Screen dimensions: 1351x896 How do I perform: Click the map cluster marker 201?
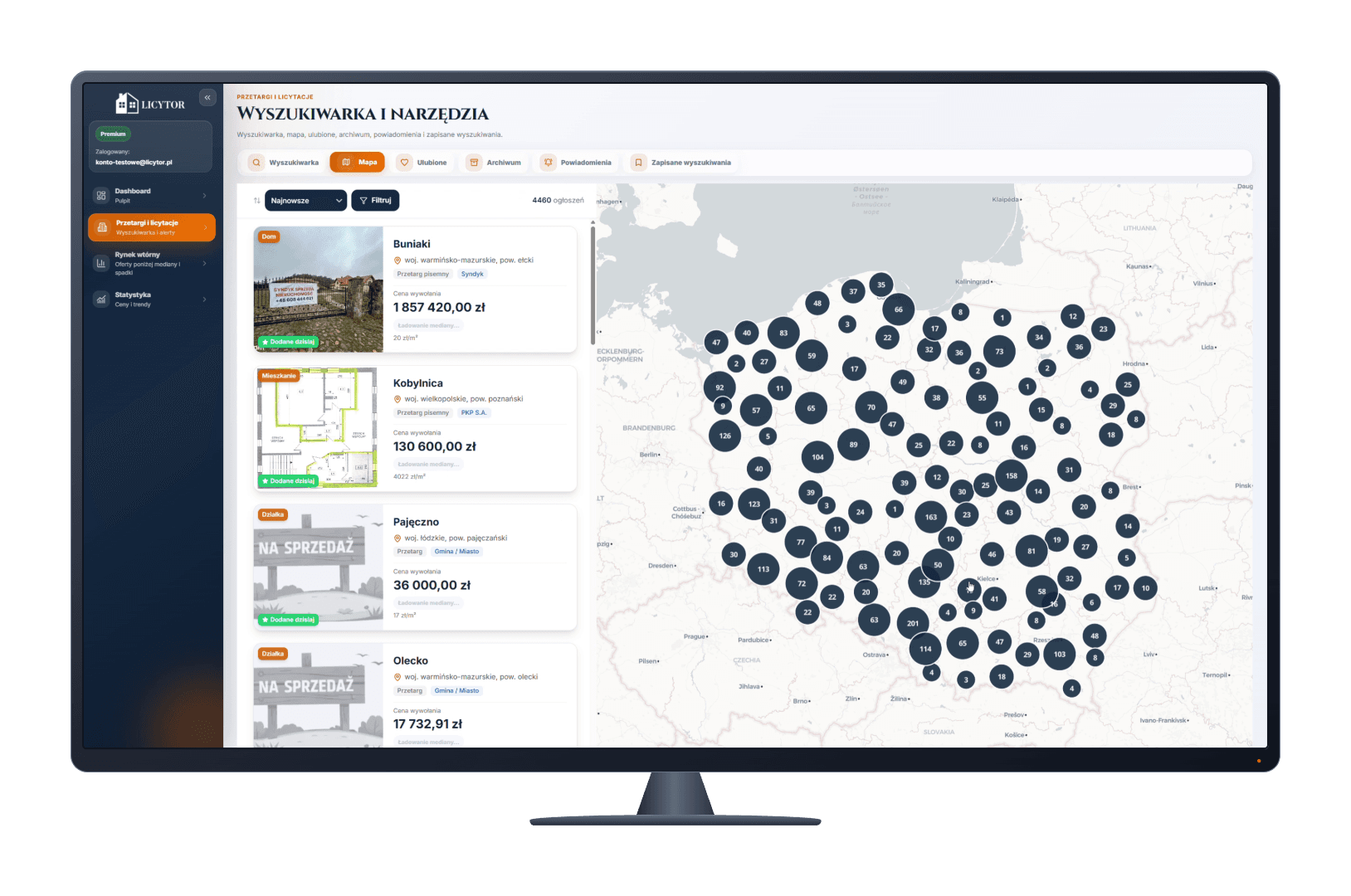point(913,623)
